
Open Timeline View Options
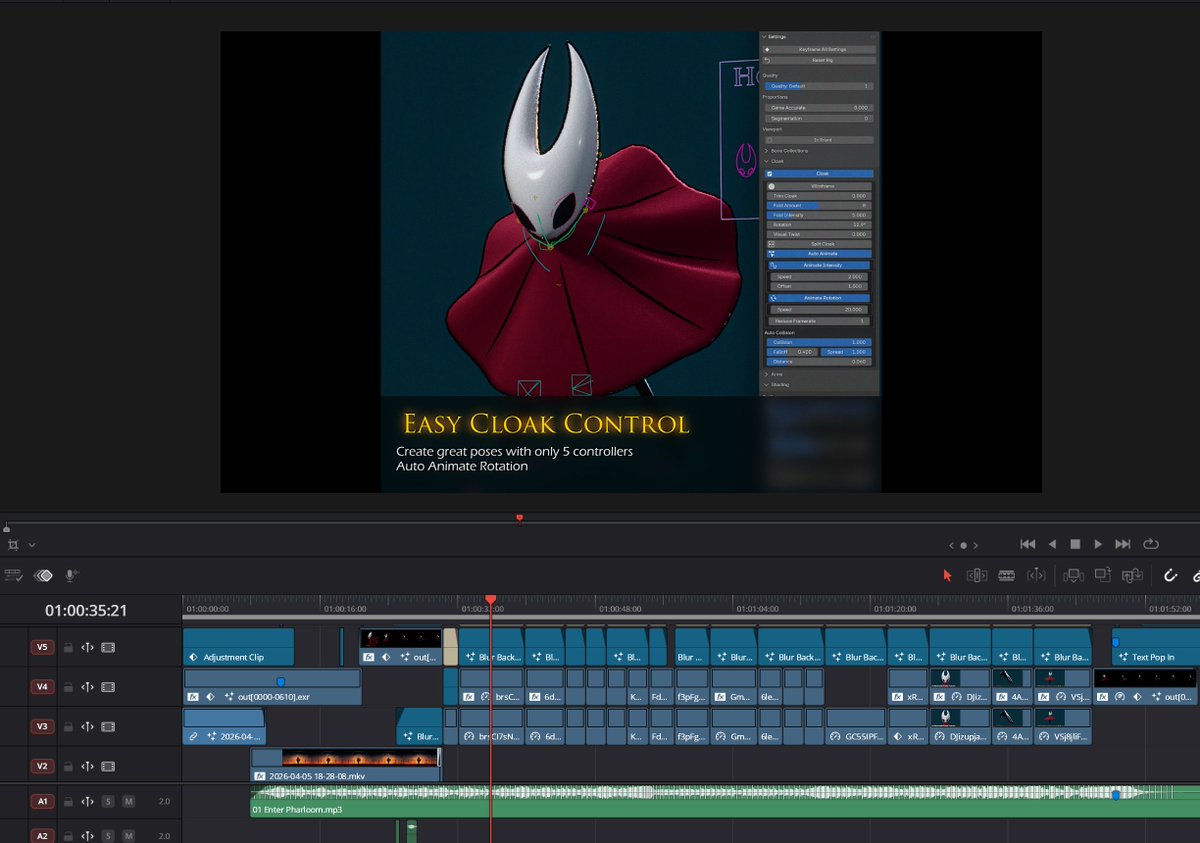click(x=13, y=575)
